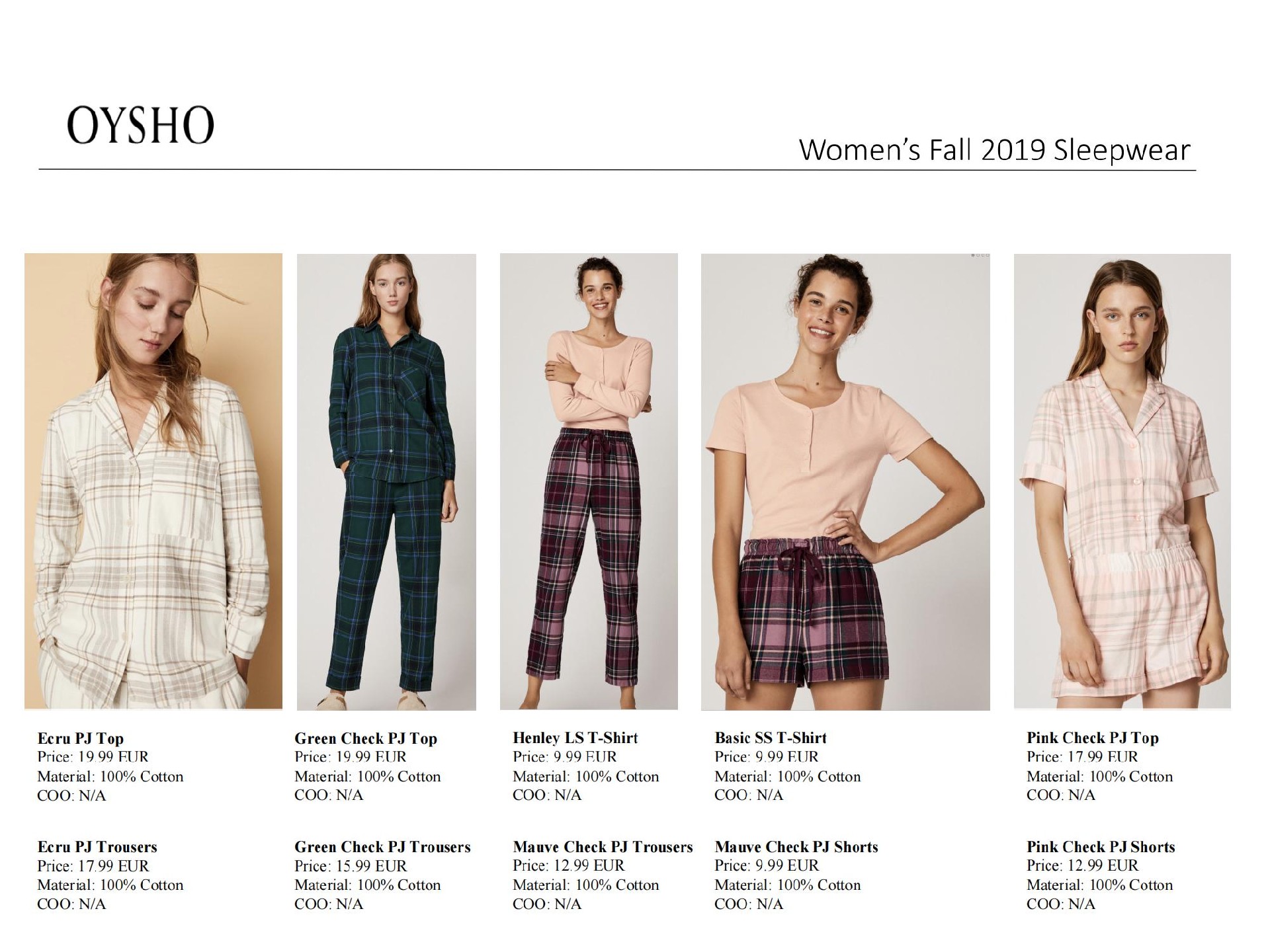Click the Henley LS T-Shirt title
1270x952 pixels.
tap(575, 738)
